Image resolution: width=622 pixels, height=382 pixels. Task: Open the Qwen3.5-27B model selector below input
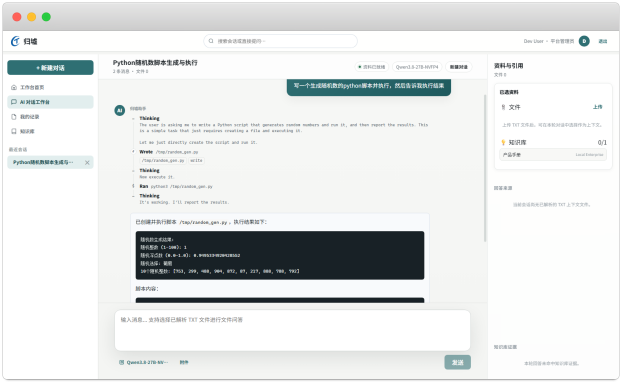pos(144,362)
